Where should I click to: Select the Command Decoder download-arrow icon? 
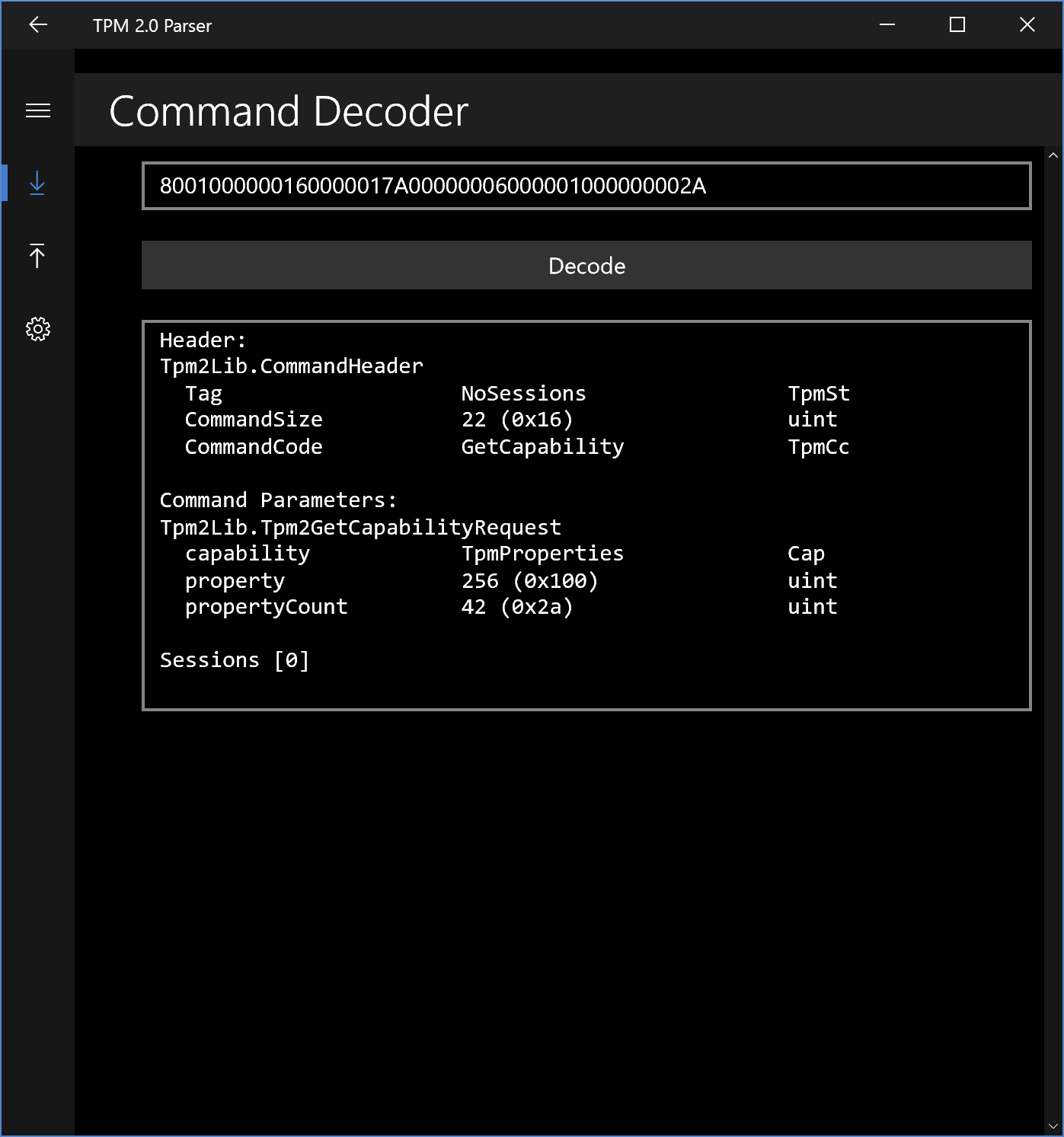(37, 184)
